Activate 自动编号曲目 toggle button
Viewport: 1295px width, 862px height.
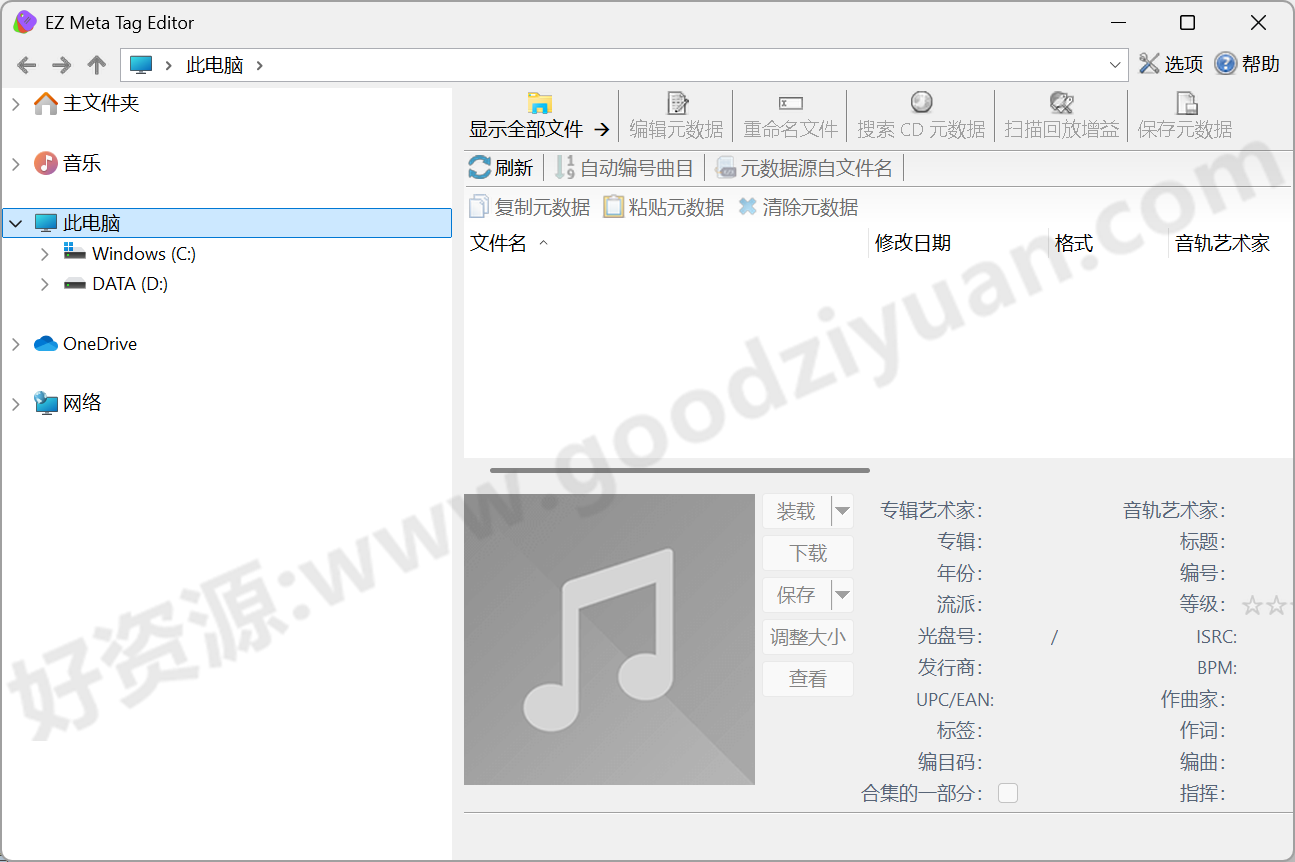(x=625, y=167)
